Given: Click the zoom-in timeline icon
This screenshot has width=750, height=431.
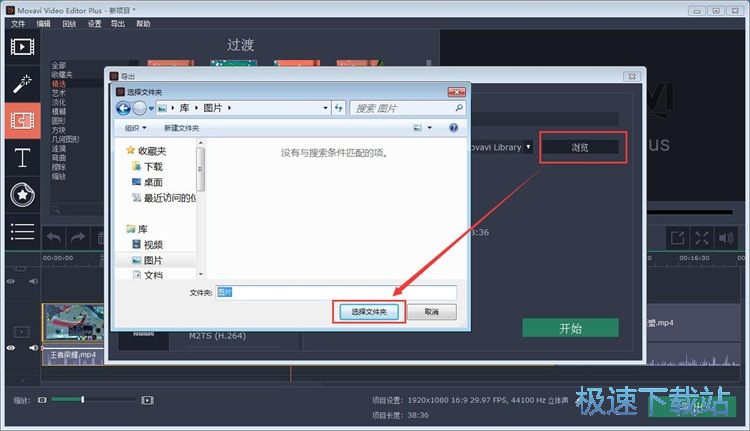Looking at the screenshot, I should [x=147, y=400].
